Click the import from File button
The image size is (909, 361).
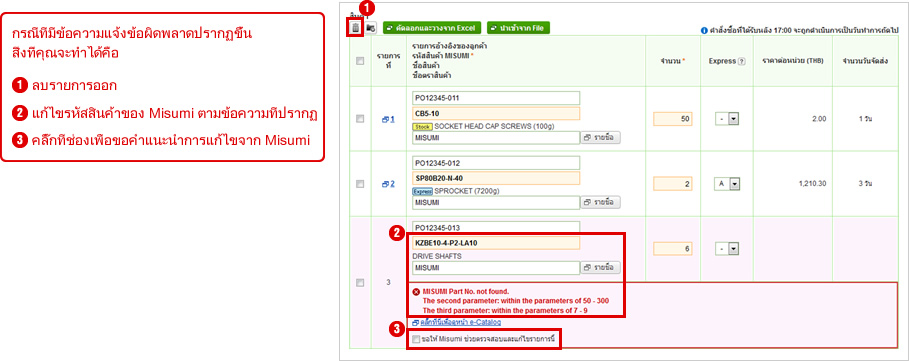point(518,28)
